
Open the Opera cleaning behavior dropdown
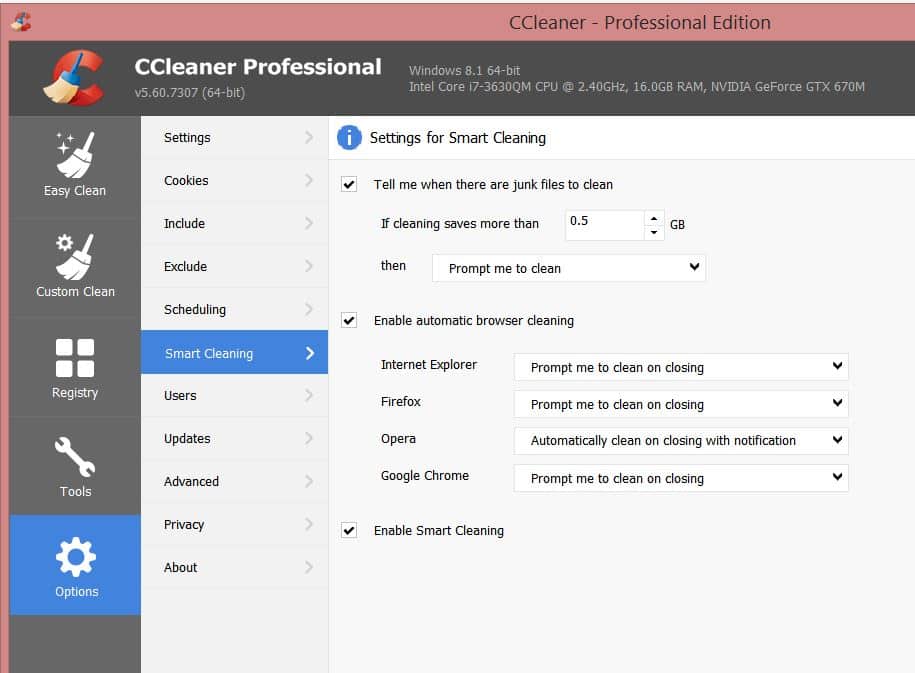[680, 441]
